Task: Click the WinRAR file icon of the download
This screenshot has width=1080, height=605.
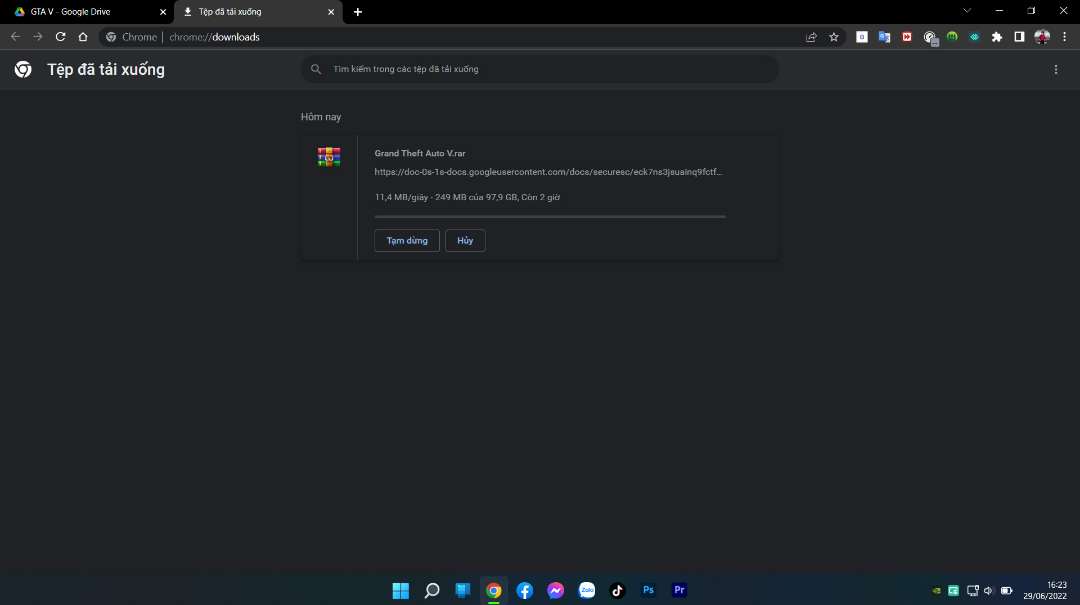Action: click(329, 157)
